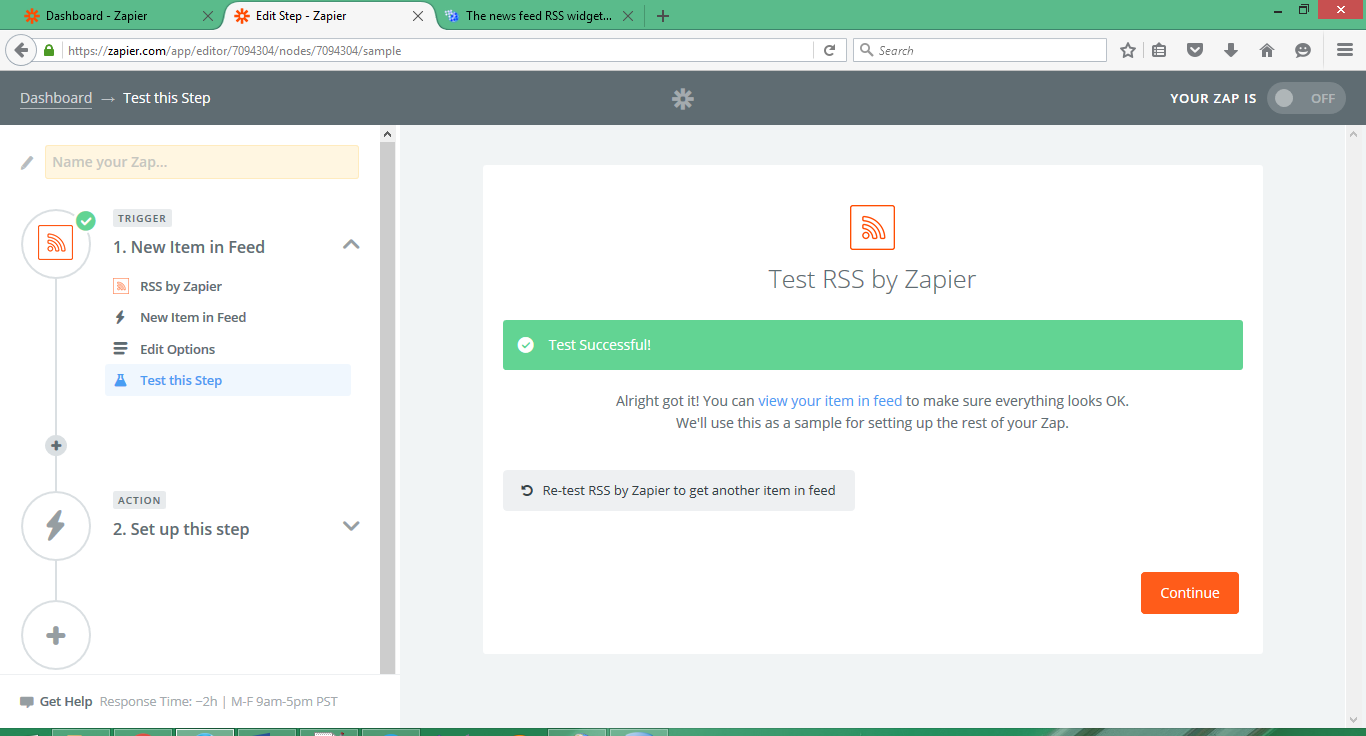Close the Edit Step - Zapier tab

pyautogui.click(x=418, y=16)
